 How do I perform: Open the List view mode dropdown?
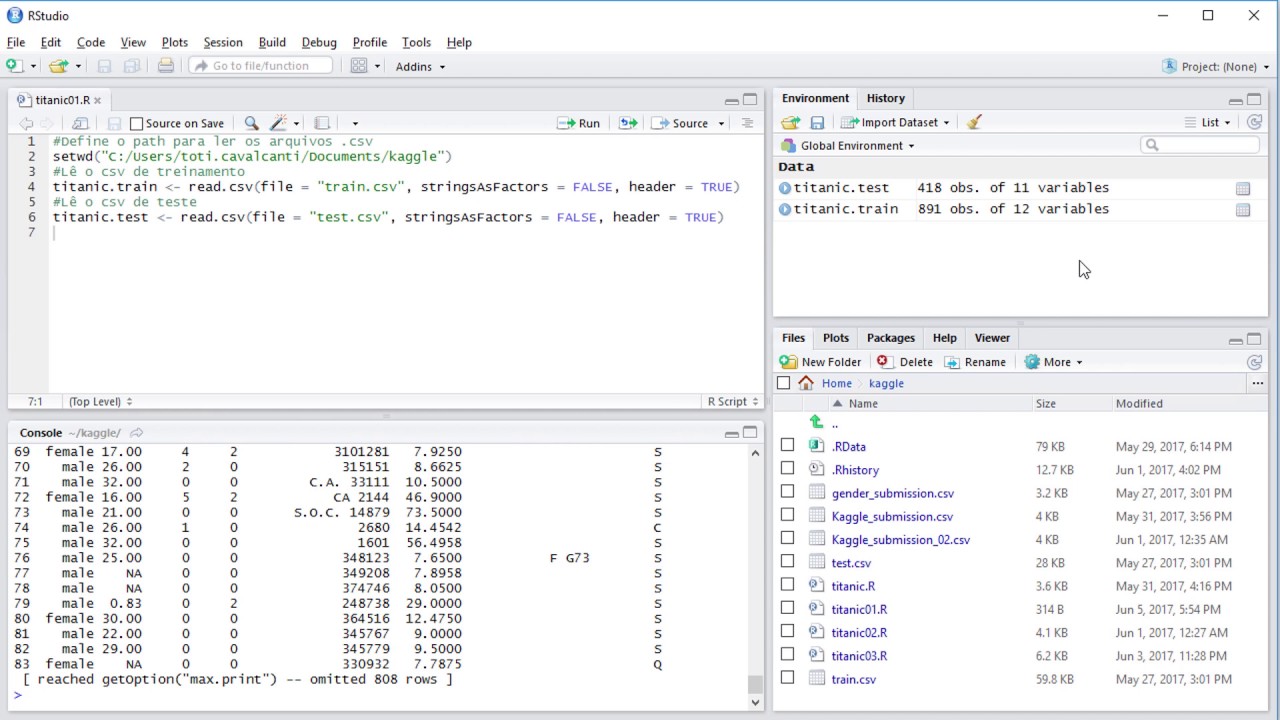(1207, 122)
